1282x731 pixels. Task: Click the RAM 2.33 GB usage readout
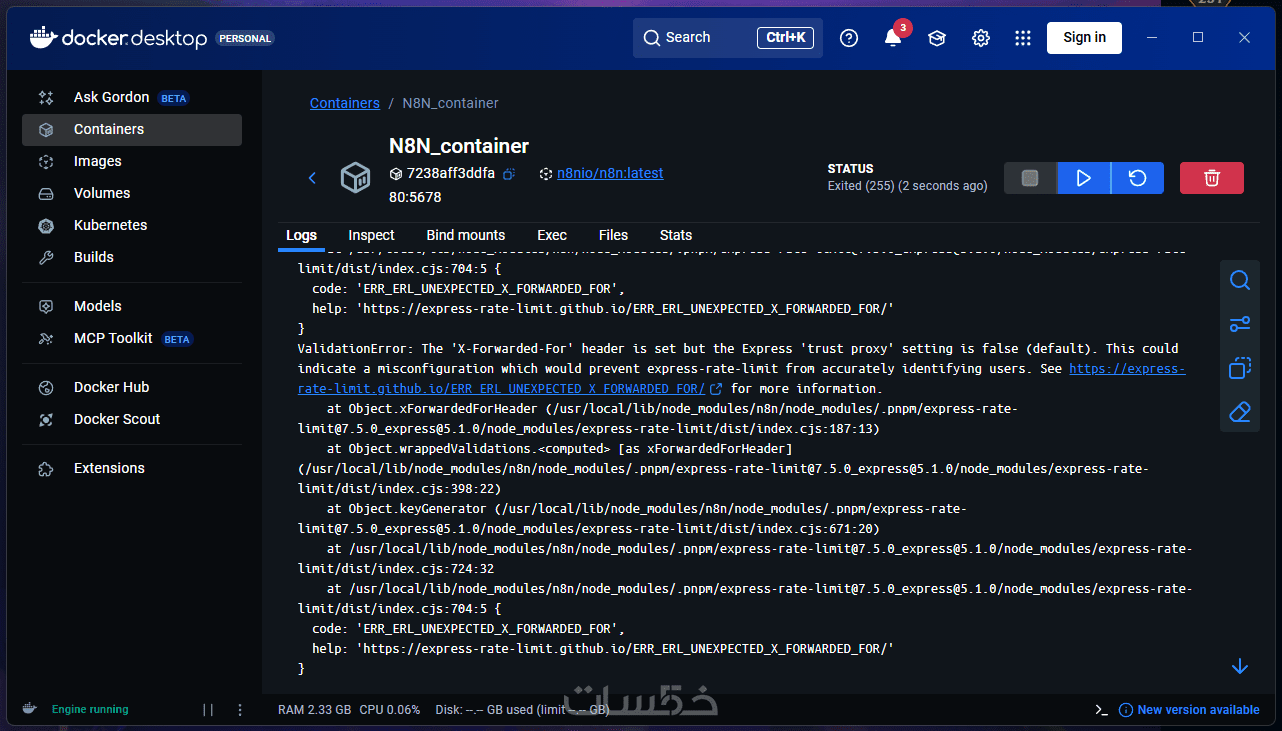pos(314,710)
